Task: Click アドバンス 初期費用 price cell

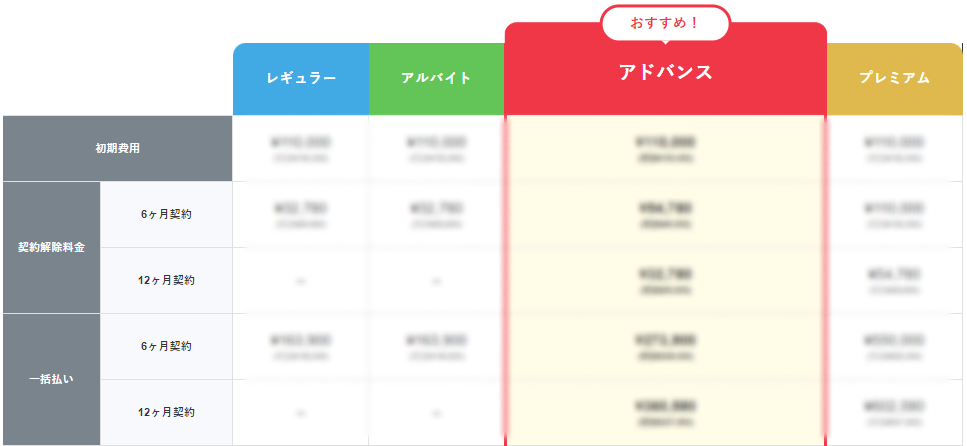Action: pyautogui.click(x=665, y=149)
